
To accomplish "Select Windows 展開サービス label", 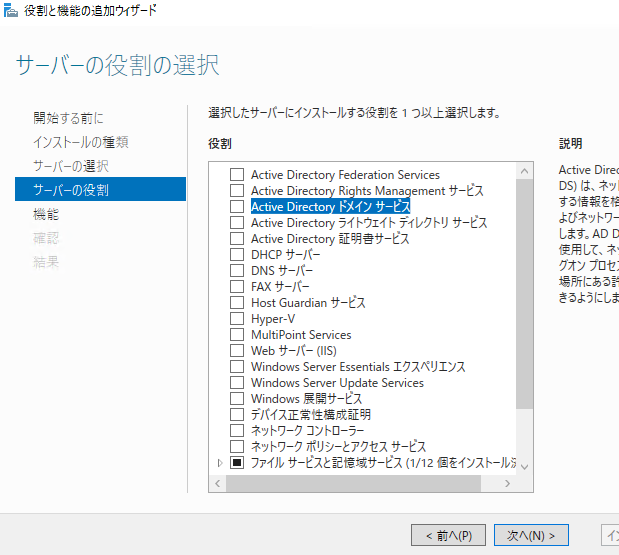I will coord(306,399).
